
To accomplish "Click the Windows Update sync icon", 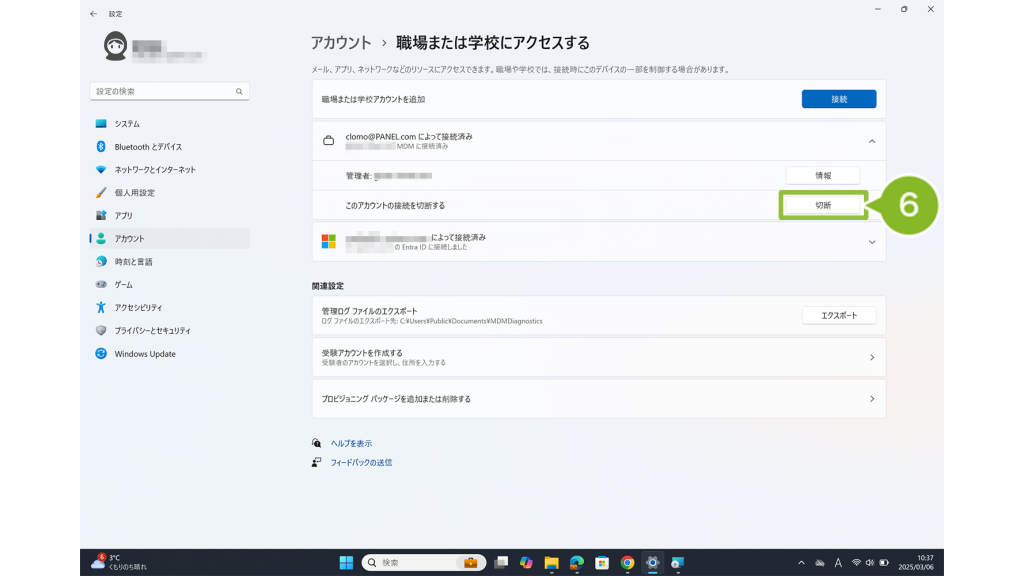I will (x=101, y=354).
